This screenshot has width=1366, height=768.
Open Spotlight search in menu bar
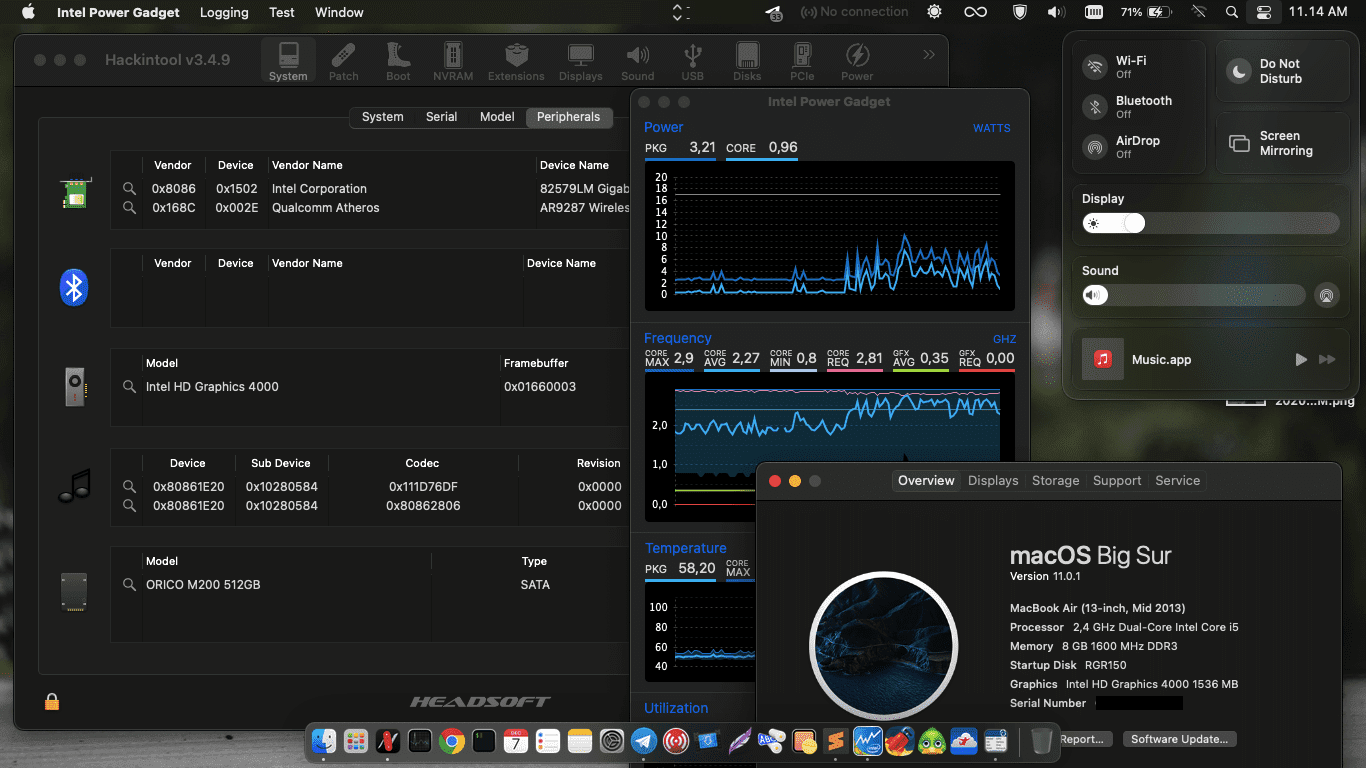click(1231, 12)
